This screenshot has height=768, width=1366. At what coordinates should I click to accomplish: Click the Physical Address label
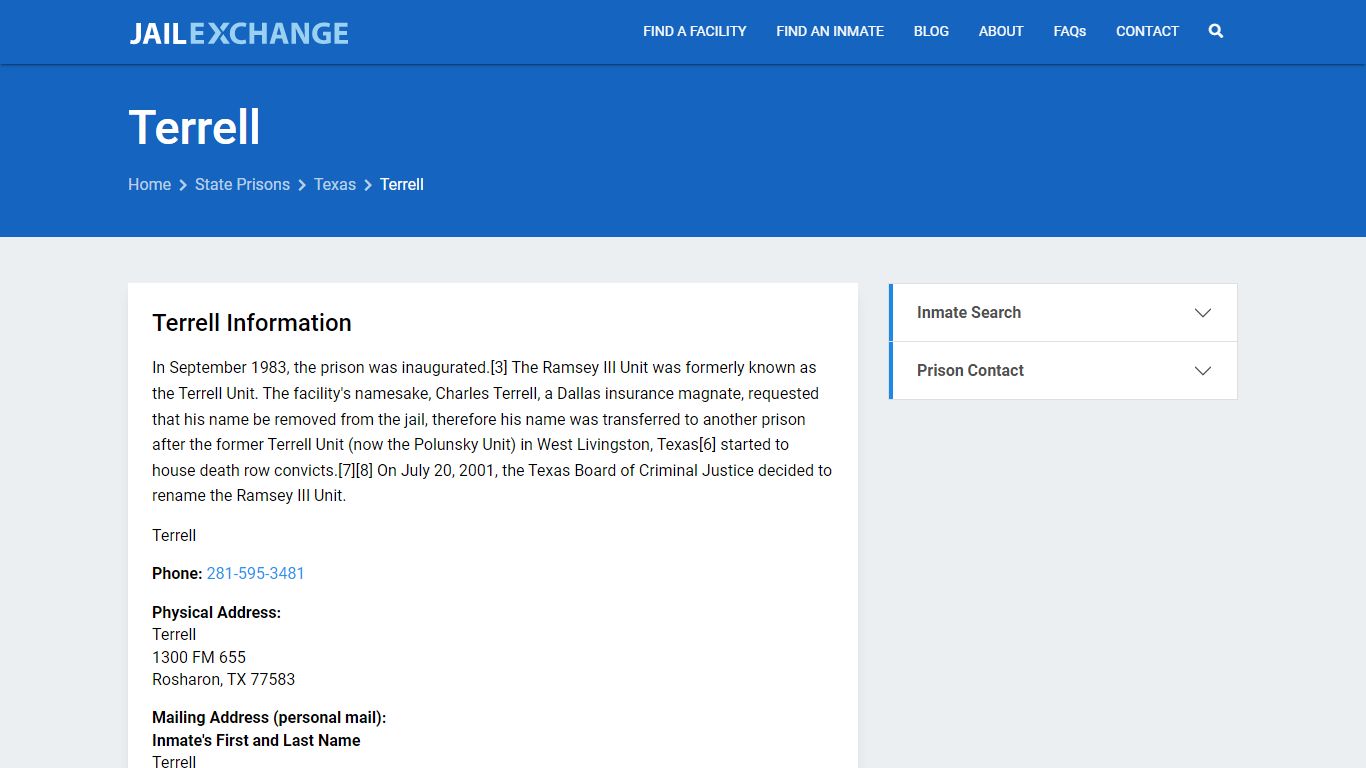coord(216,612)
